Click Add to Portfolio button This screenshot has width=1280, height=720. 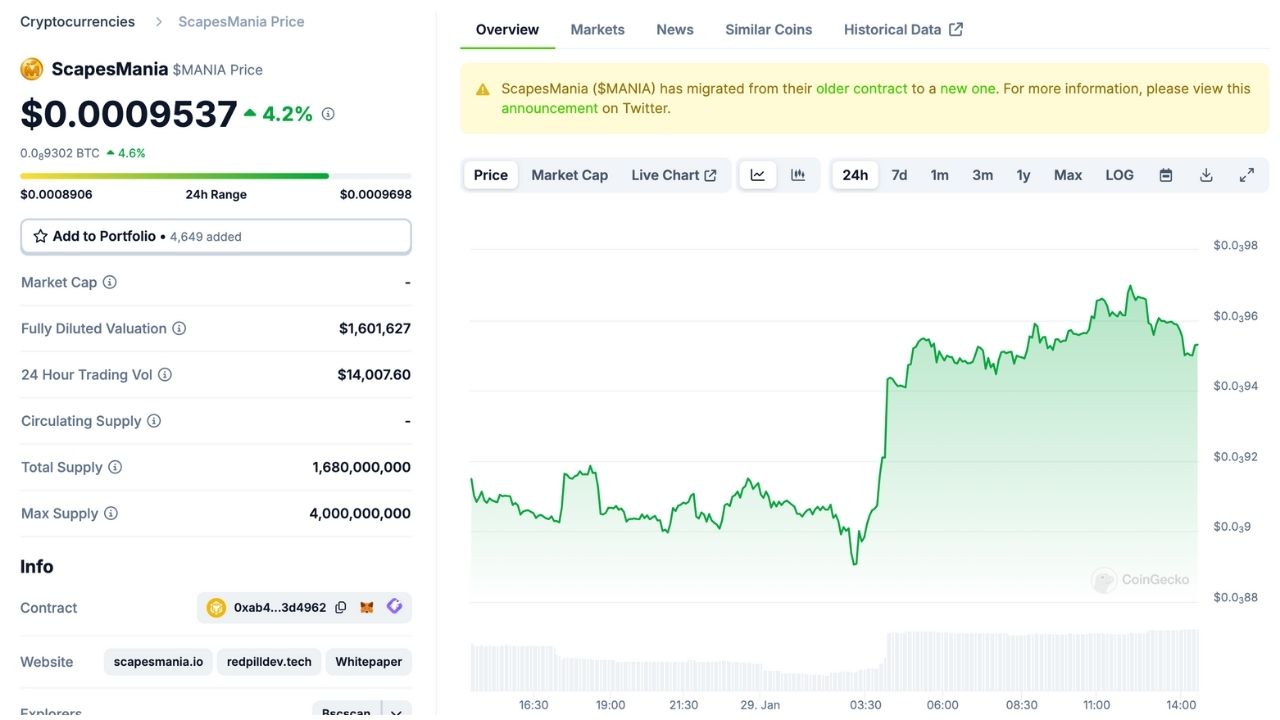tap(216, 236)
